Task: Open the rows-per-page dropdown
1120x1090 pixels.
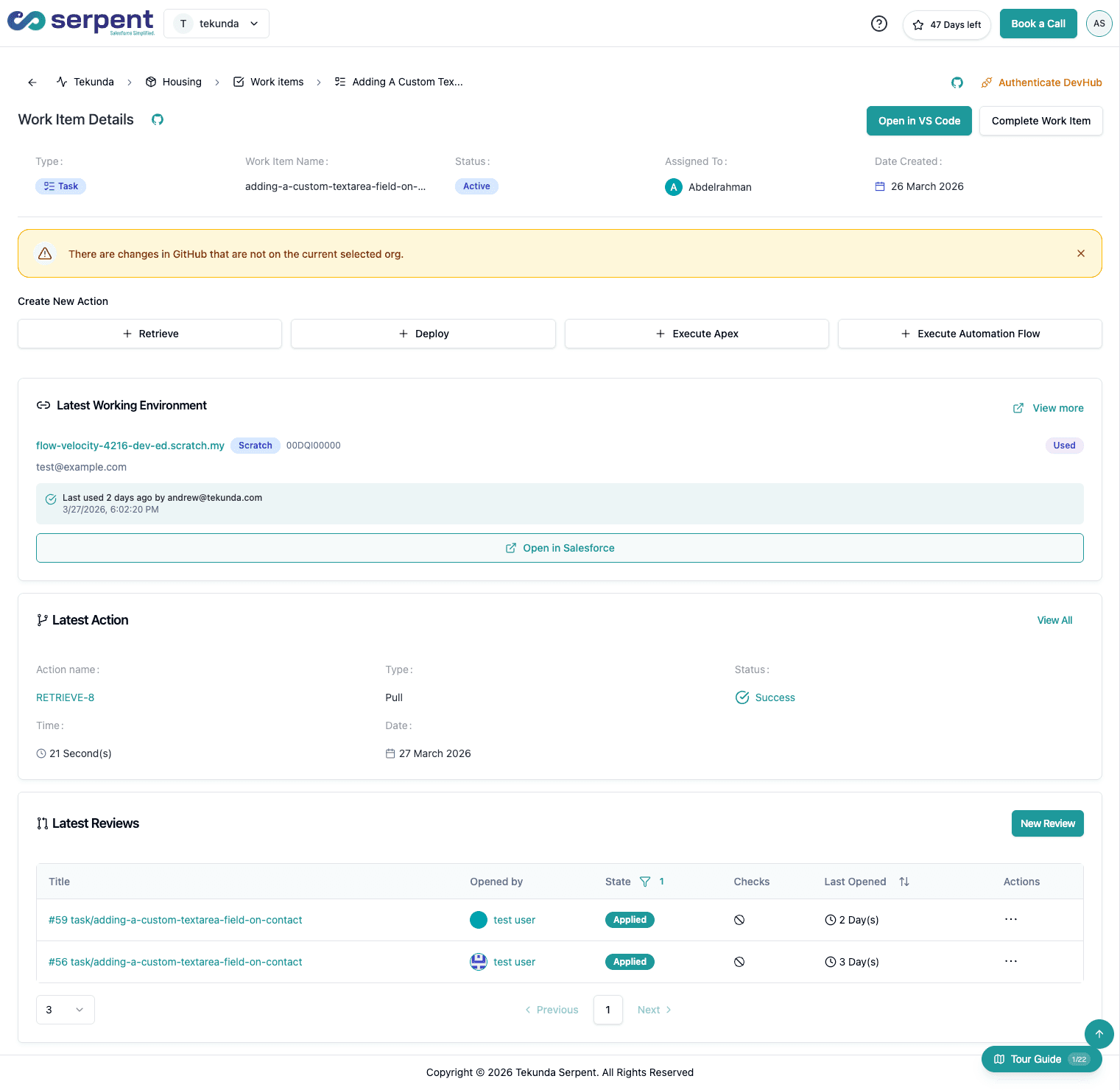Action: point(65,1010)
